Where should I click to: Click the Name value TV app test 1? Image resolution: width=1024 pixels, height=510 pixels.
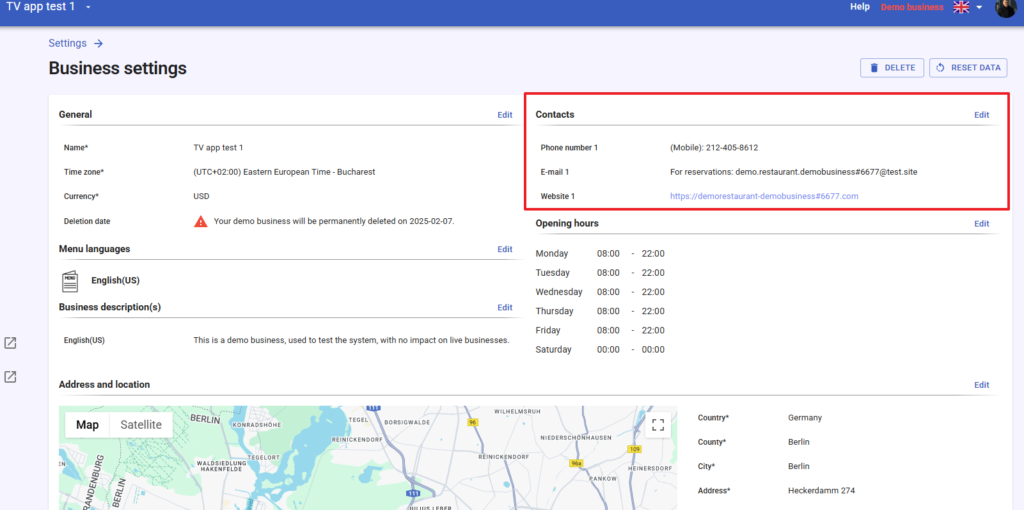(218, 148)
